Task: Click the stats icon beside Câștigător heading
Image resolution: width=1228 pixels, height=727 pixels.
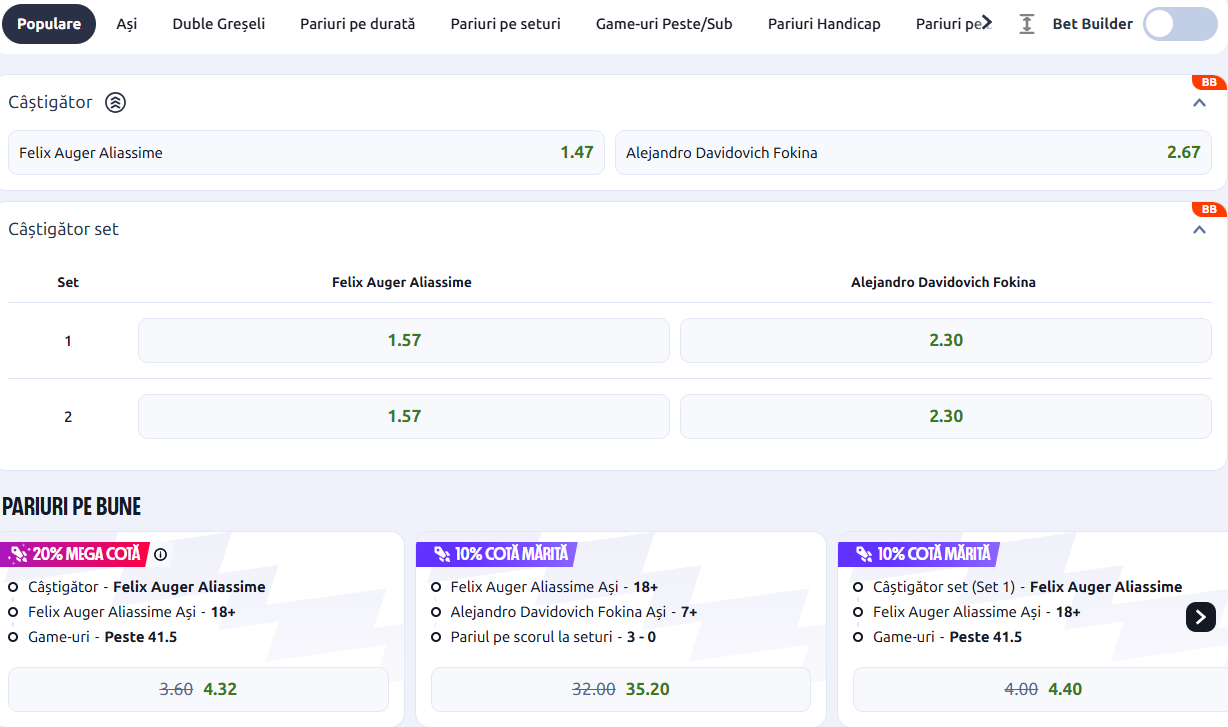Action: tap(116, 102)
